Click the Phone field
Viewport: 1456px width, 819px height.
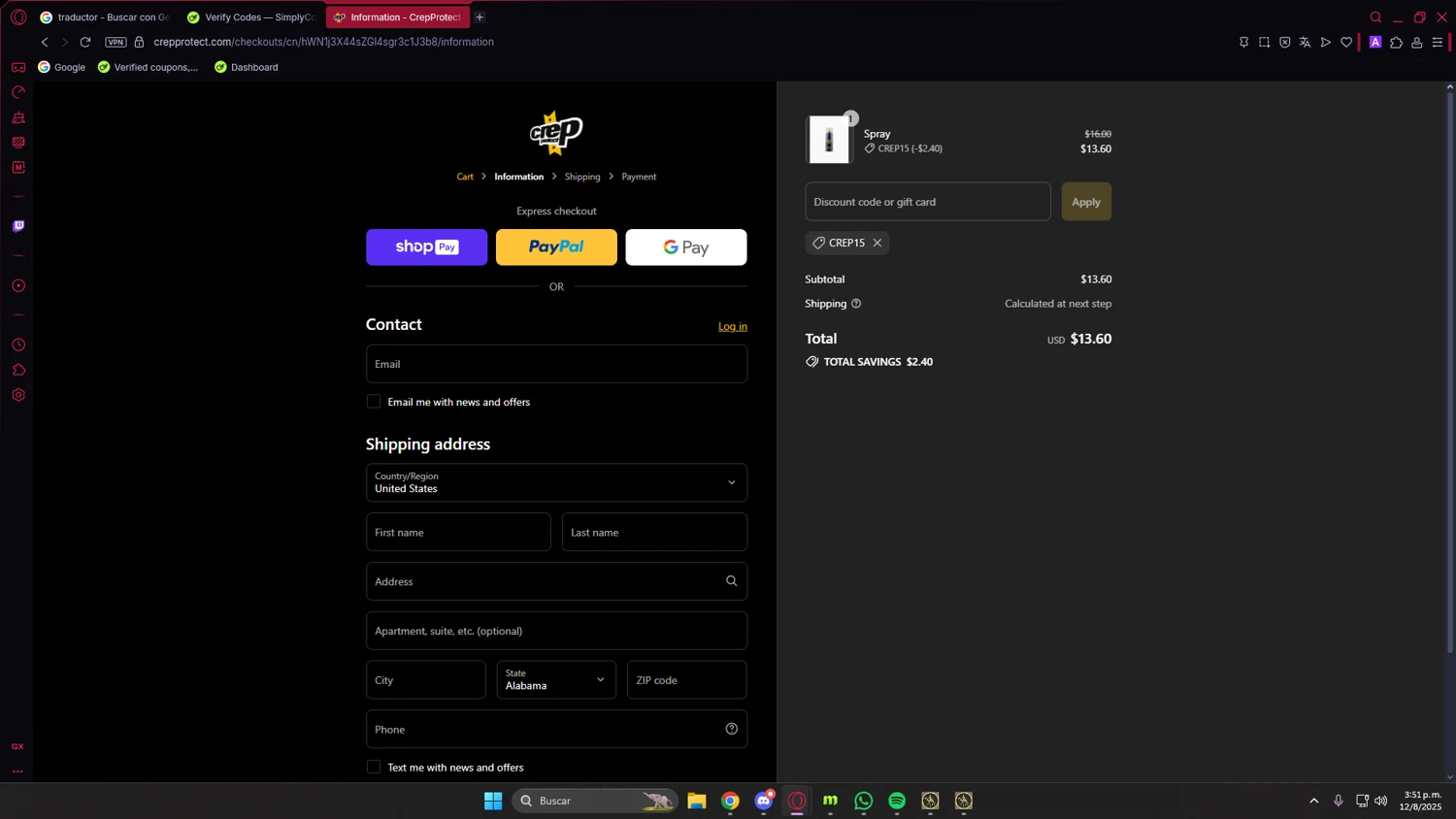556,729
